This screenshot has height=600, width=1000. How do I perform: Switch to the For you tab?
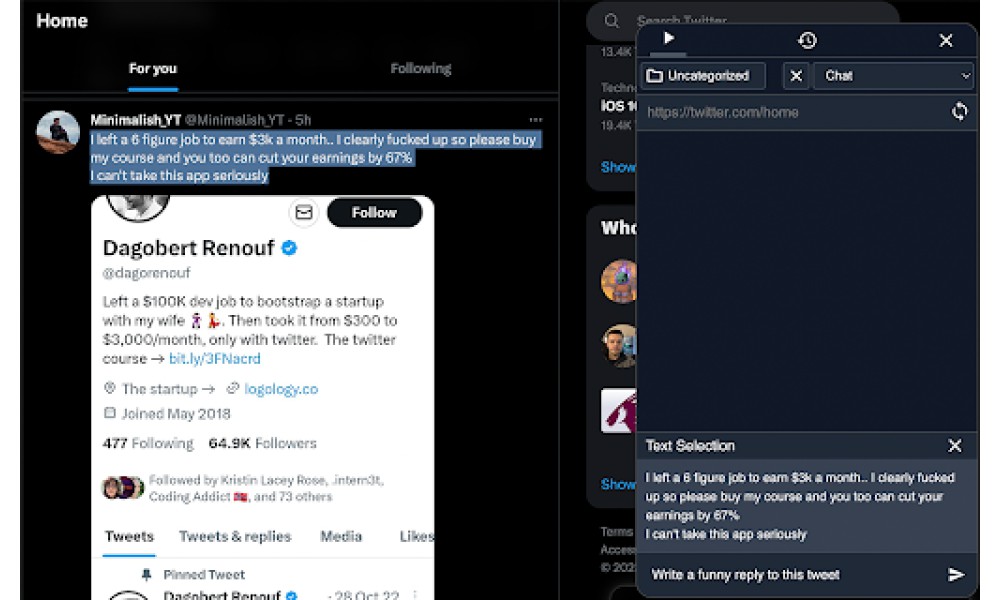point(153,69)
